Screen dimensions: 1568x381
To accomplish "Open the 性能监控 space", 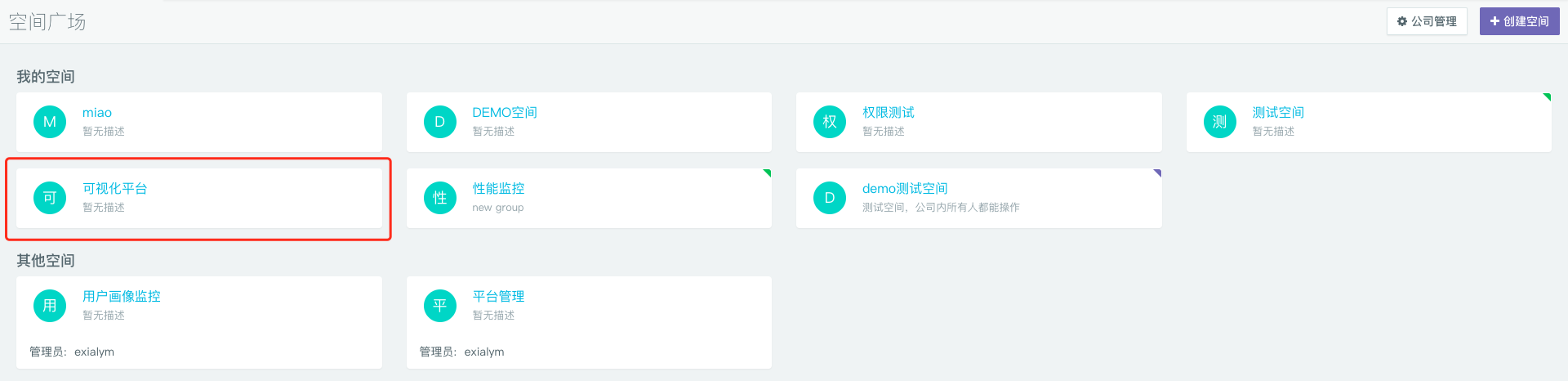I will point(498,189).
